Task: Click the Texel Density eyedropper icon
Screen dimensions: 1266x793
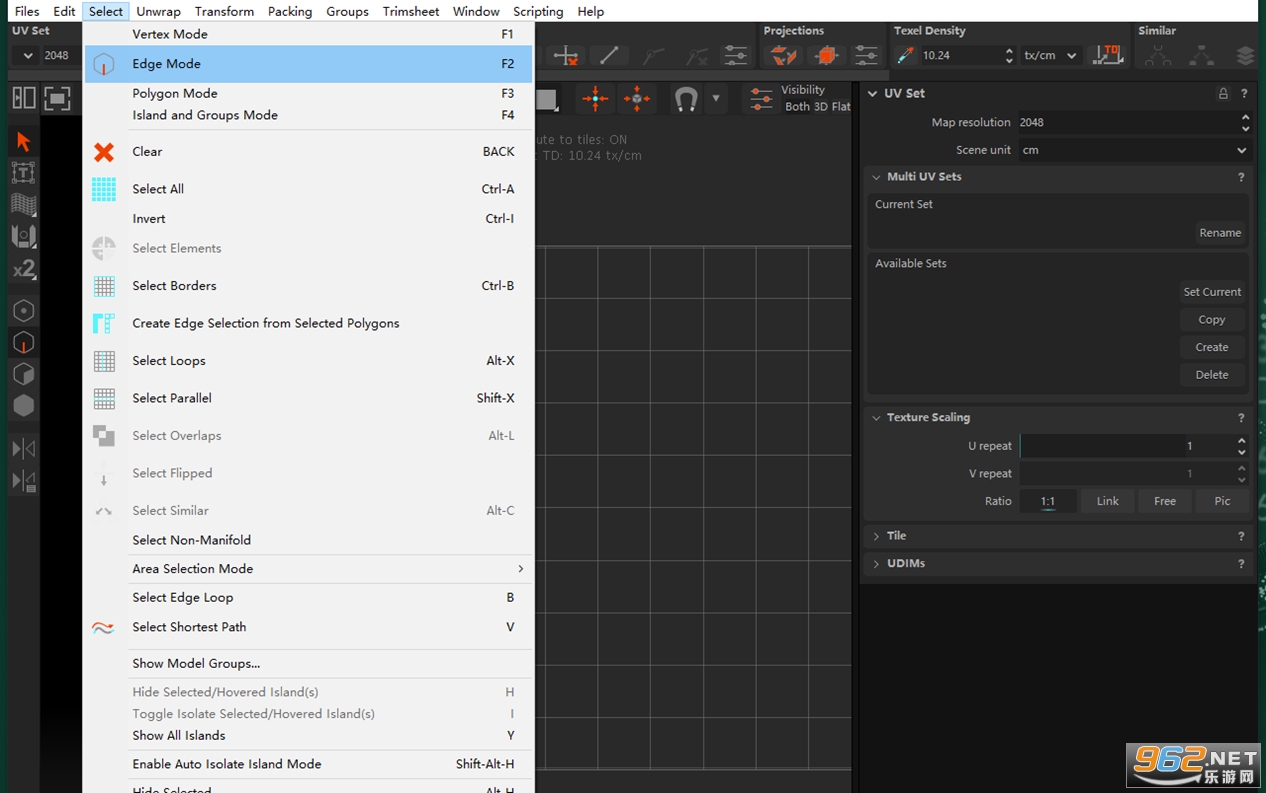Action: 906,56
